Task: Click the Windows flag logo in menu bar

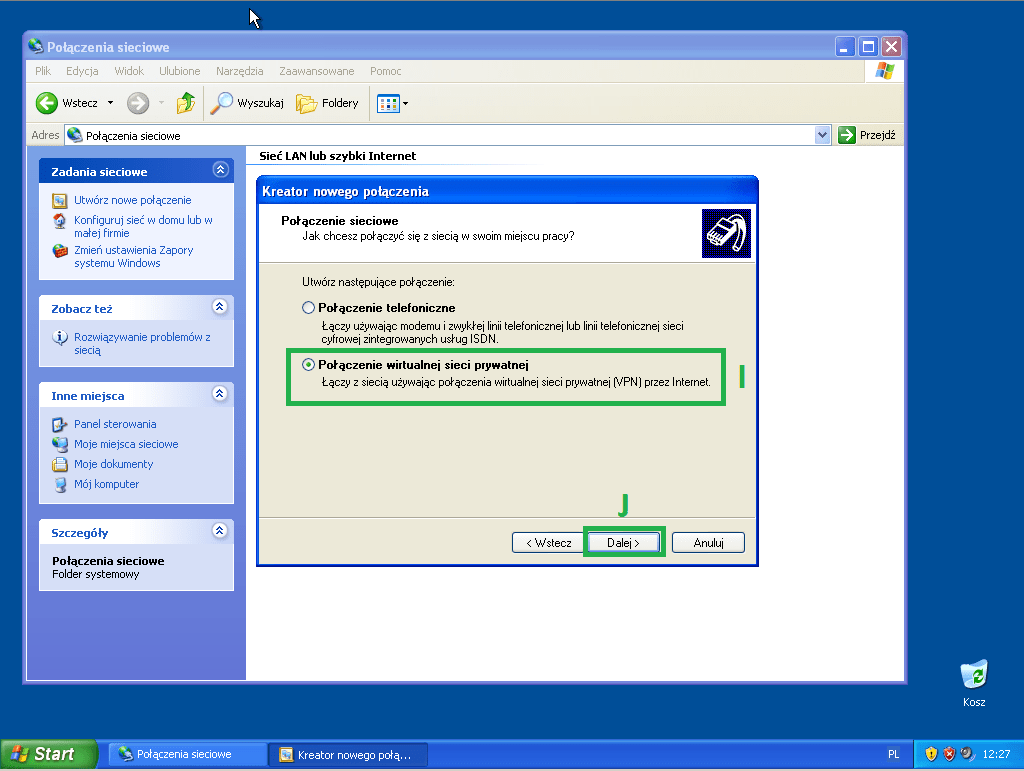Action: tap(885, 71)
